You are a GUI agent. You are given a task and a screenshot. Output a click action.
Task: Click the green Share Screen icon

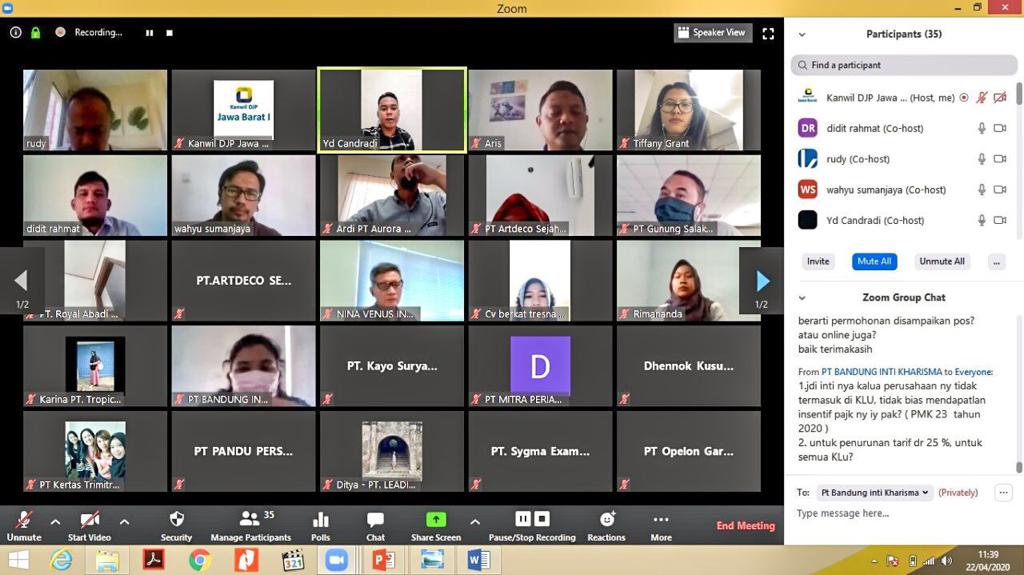(435, 520)
